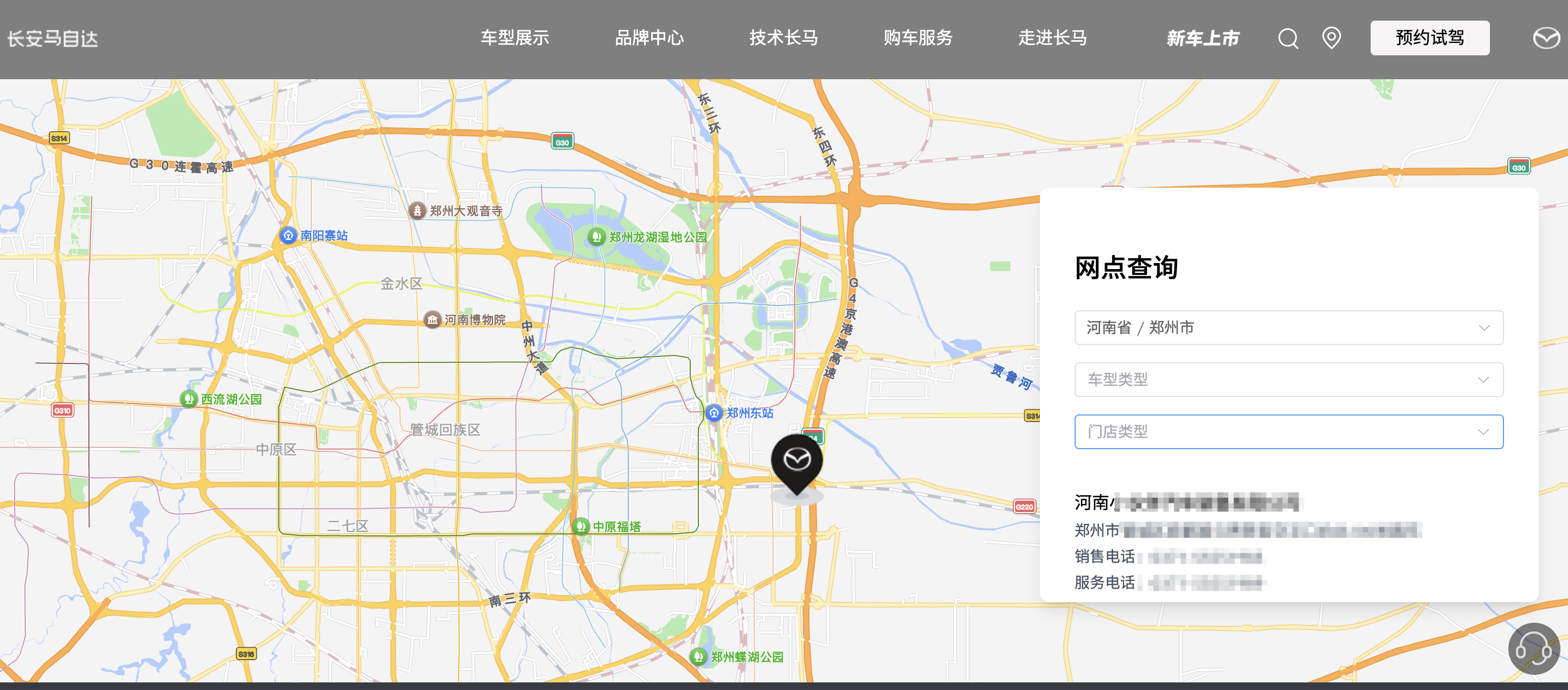Expand the 车型类型 dropdown
1568x690 pixels.
1288,379
